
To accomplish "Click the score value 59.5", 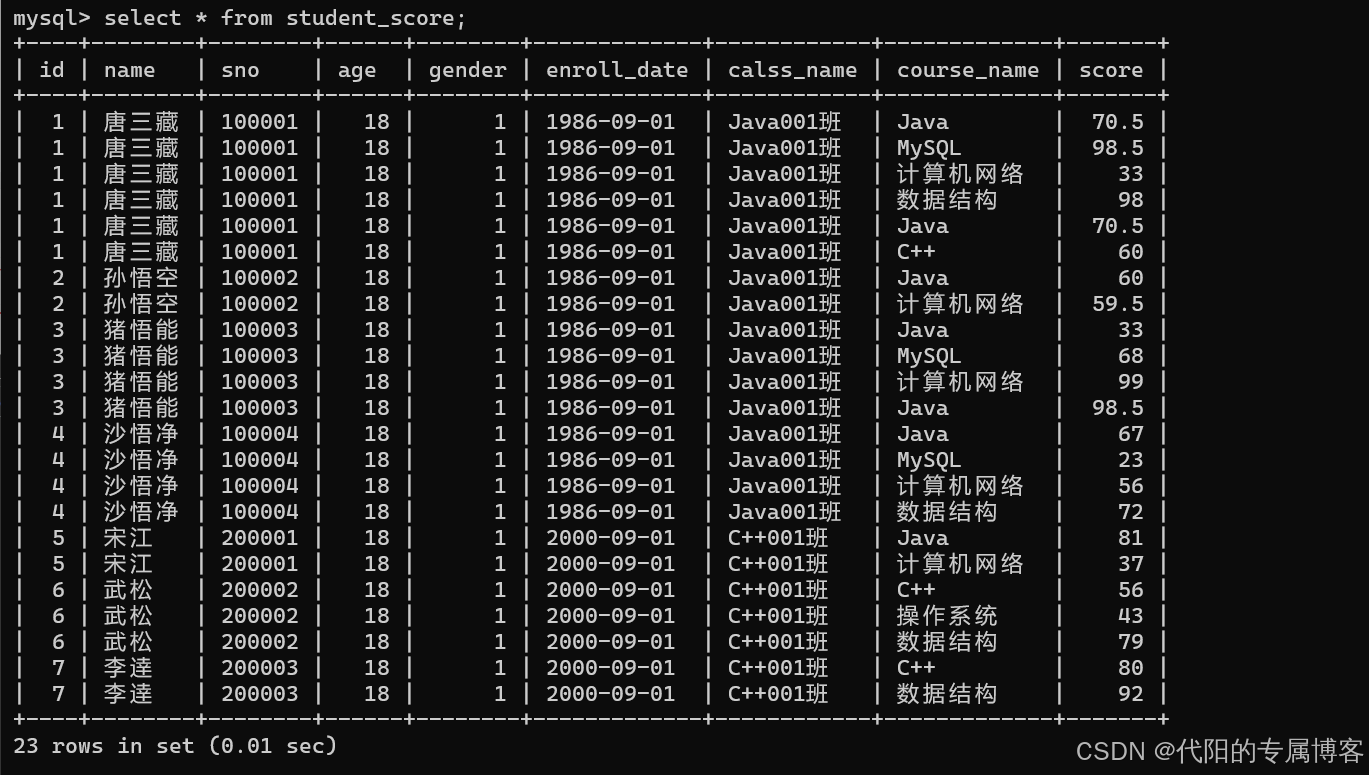I will pos(1118,304).
